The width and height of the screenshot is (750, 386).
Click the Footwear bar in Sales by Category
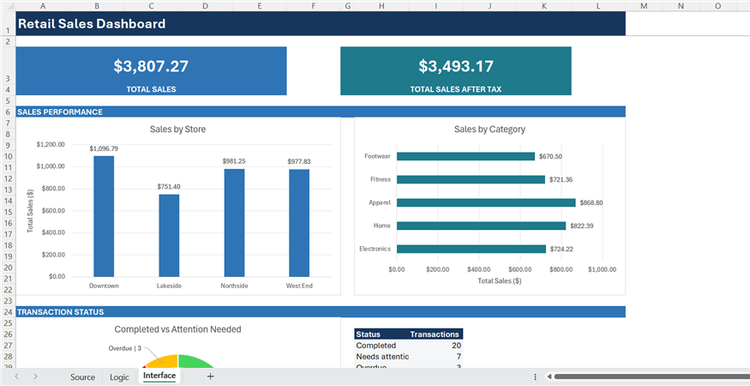[x=466, y=156]
